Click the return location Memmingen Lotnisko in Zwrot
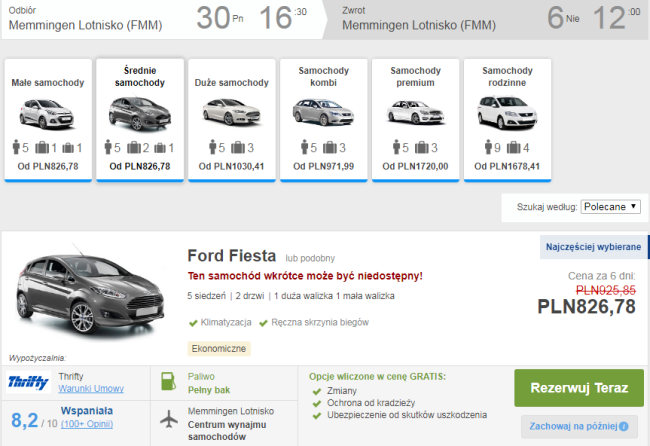 pos(419,25)
